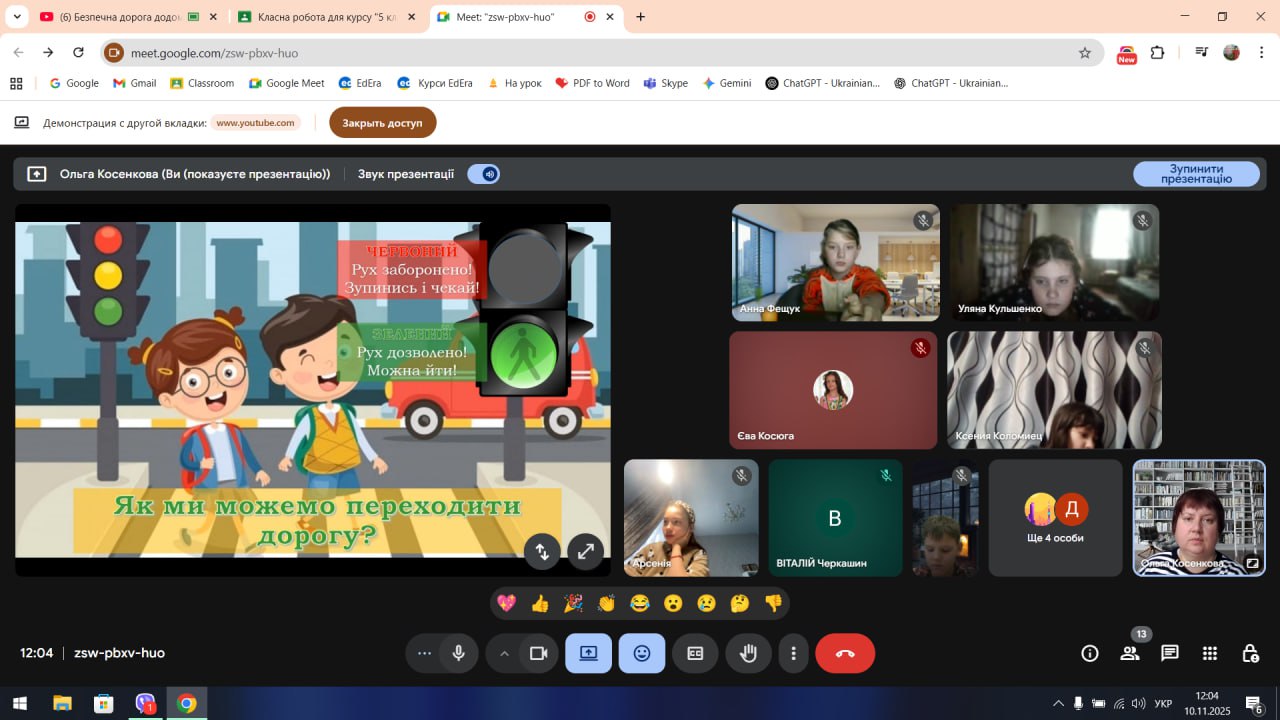The image size is (1280, 720).
Task: Send the thumbs up emoji reaction
Action: 540,603
